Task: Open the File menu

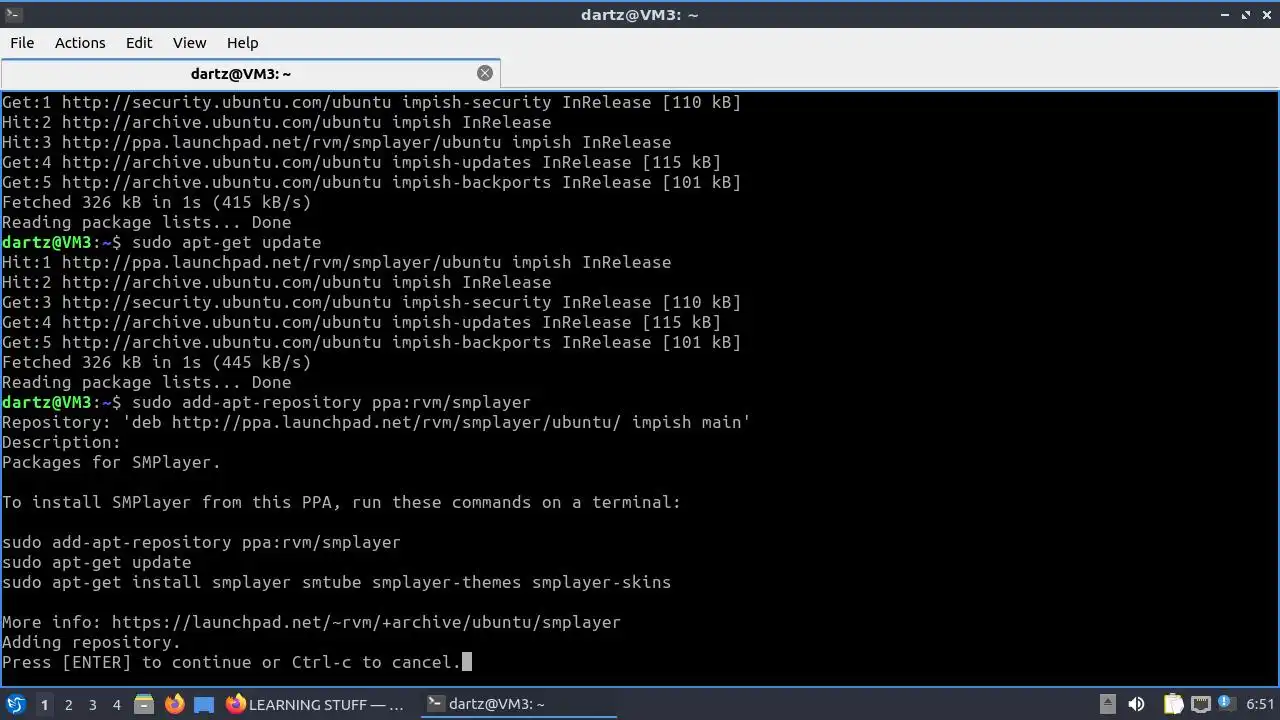Action: point(22,43)
